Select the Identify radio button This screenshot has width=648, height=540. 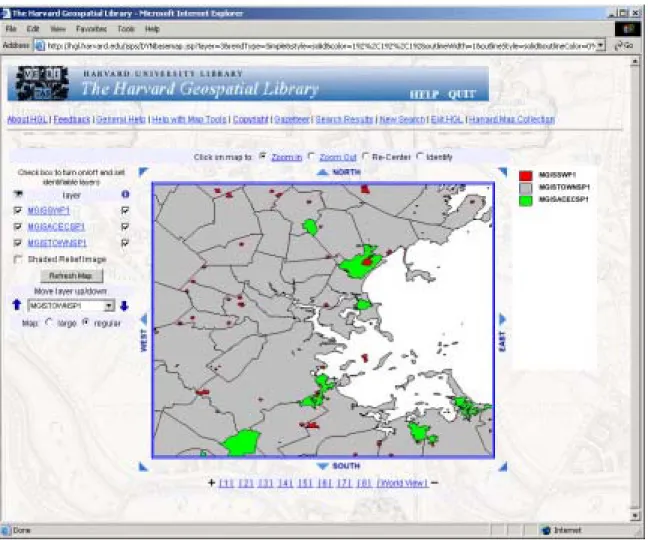tap(419, 156)
